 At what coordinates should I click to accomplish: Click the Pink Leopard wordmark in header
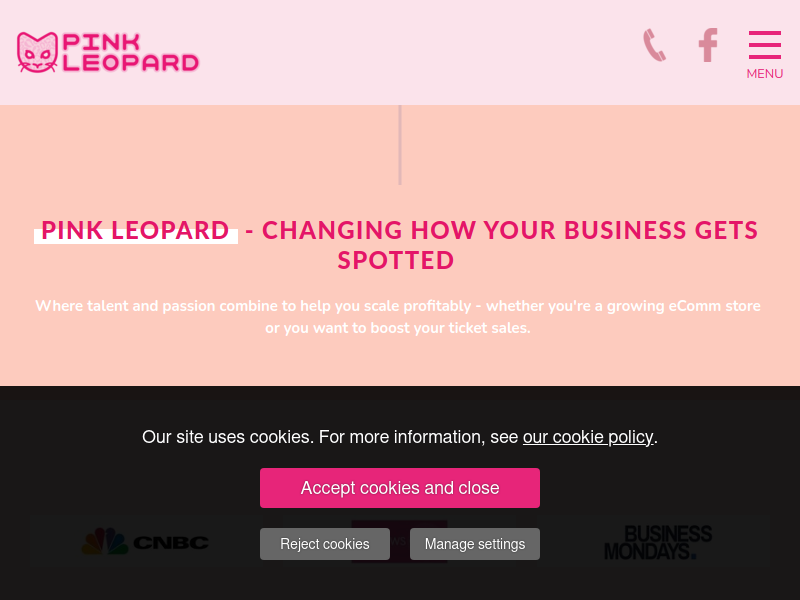click(x=131, y=53)
